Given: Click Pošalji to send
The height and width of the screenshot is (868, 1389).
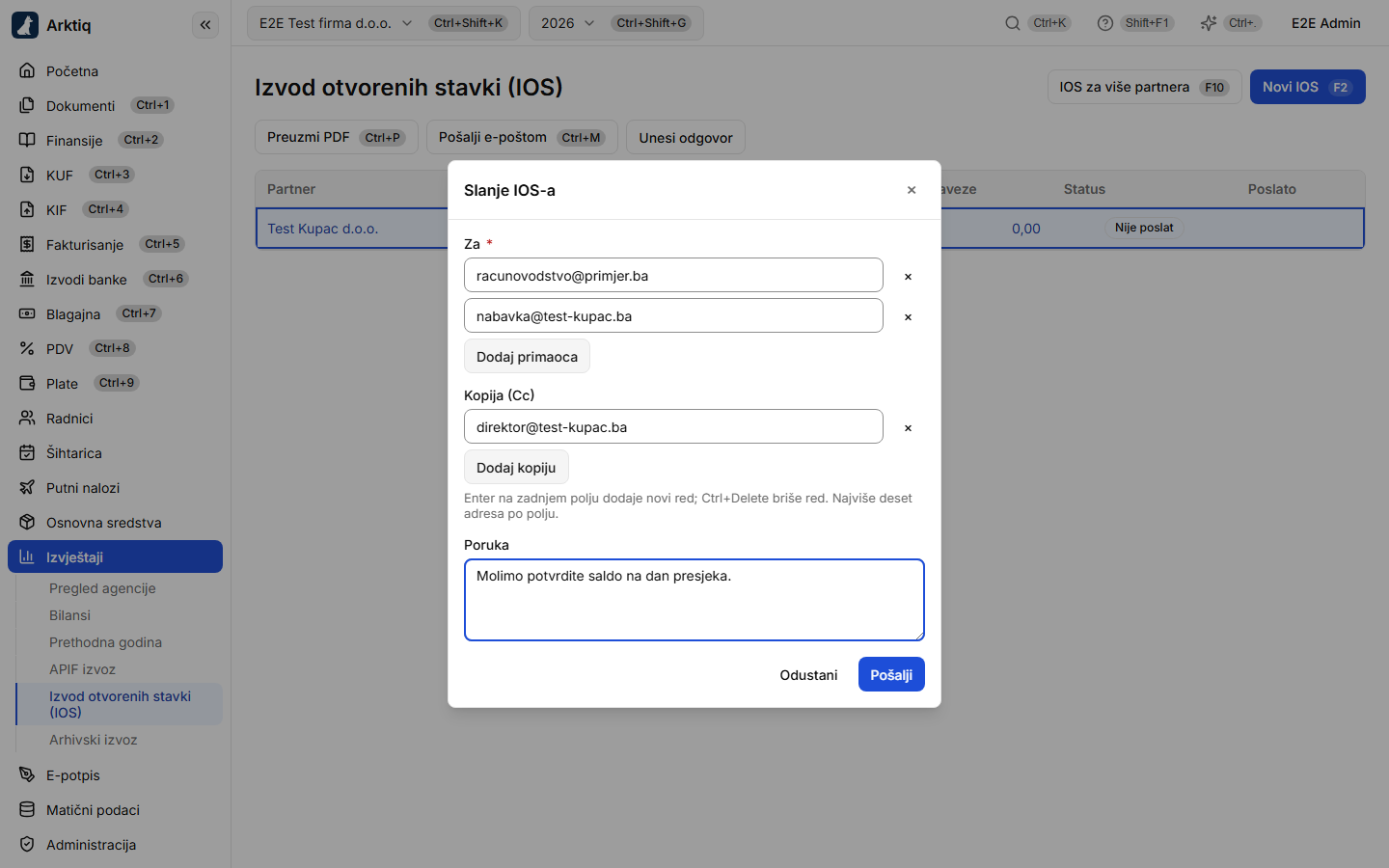Looking at the screenshot, I should click(x=891, y=674).
